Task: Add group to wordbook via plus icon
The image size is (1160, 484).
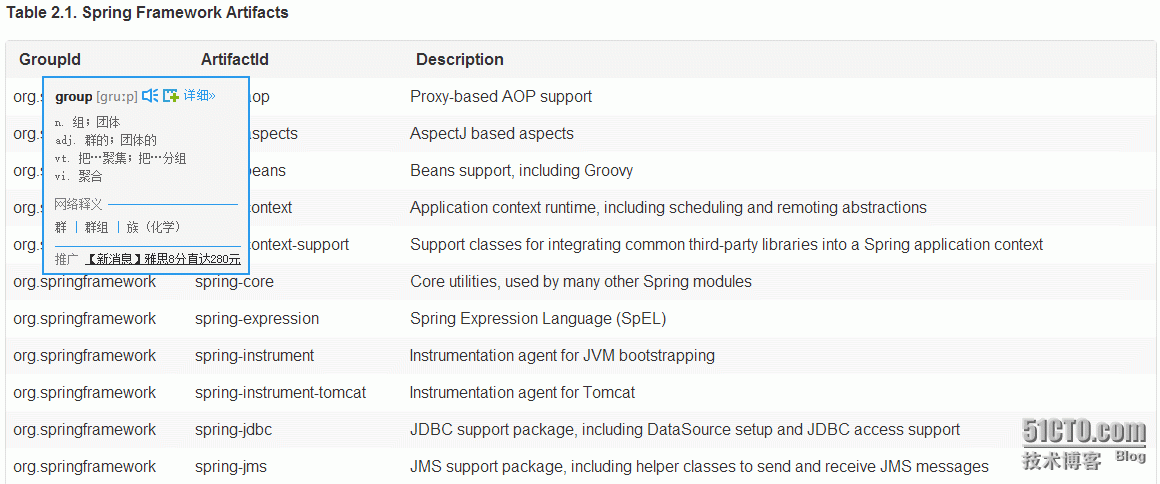Action: coord(171,95)
